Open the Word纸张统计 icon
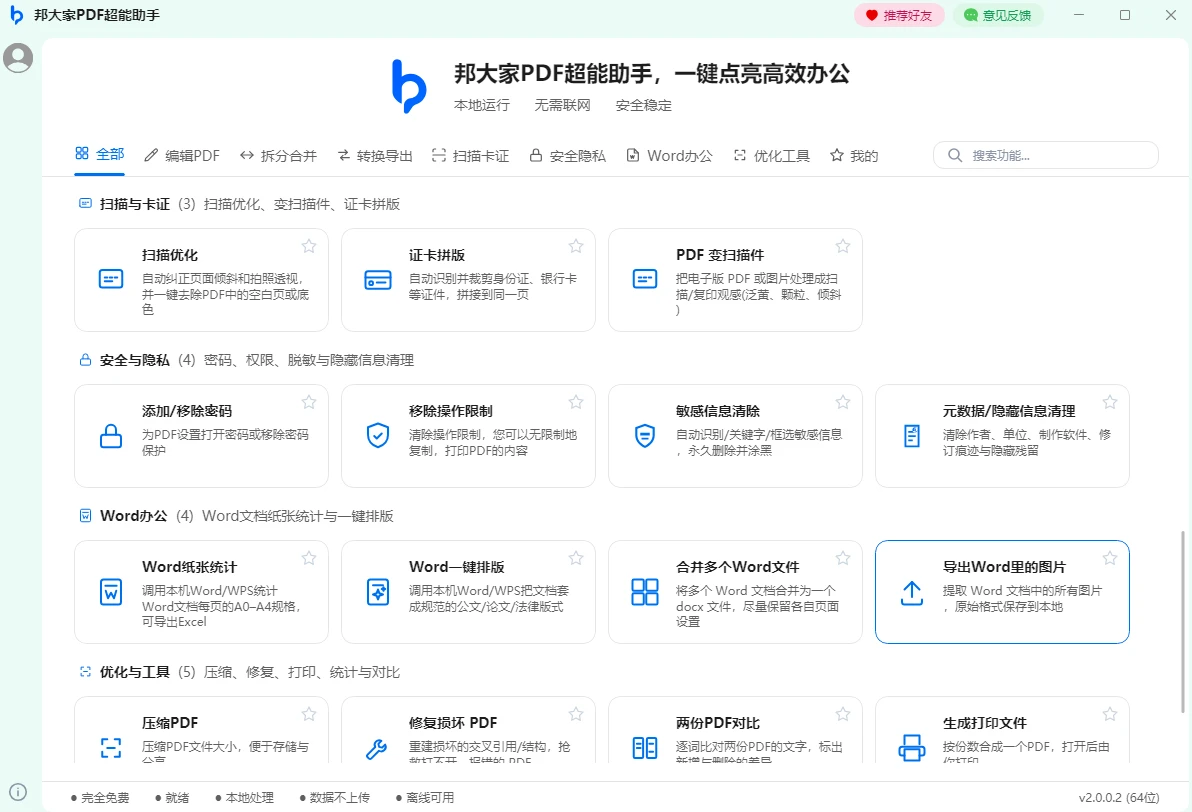 click(111, 592)
